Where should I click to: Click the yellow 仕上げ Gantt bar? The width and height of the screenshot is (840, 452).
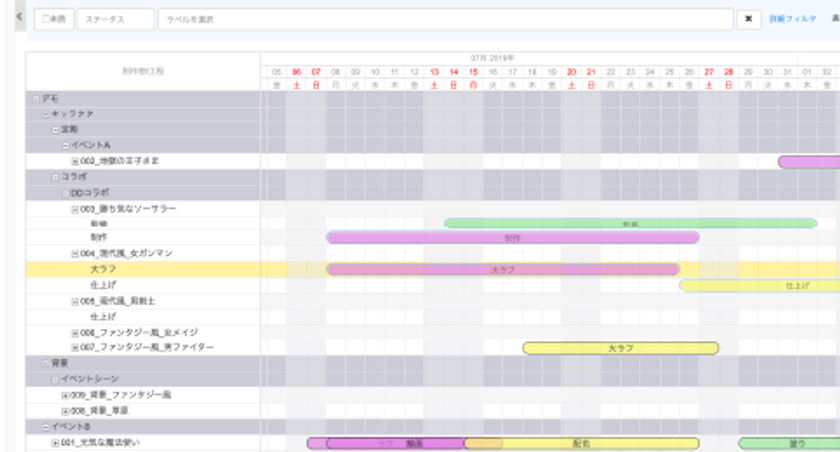[760, 286]
